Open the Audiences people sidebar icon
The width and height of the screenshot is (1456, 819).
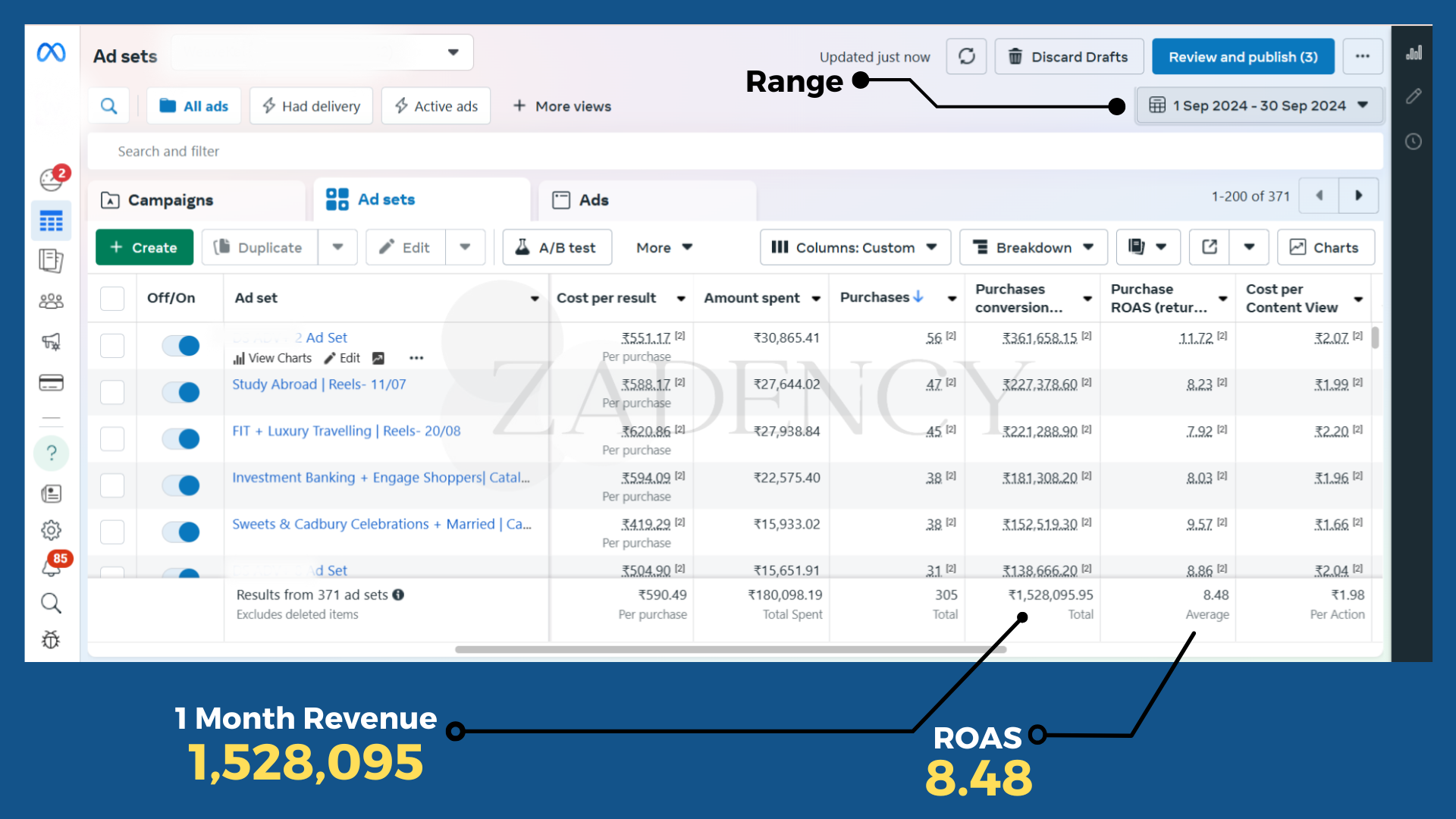click(51, 301)
